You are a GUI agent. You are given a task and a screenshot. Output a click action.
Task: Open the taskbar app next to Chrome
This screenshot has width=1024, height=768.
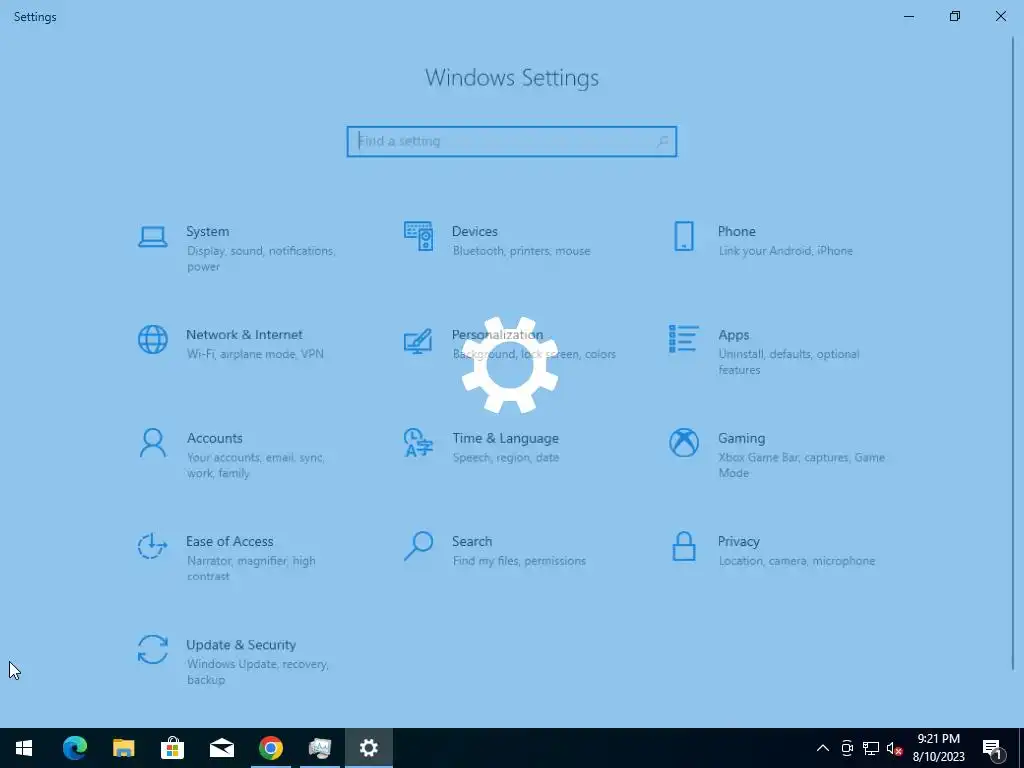[x=319, y=748]
